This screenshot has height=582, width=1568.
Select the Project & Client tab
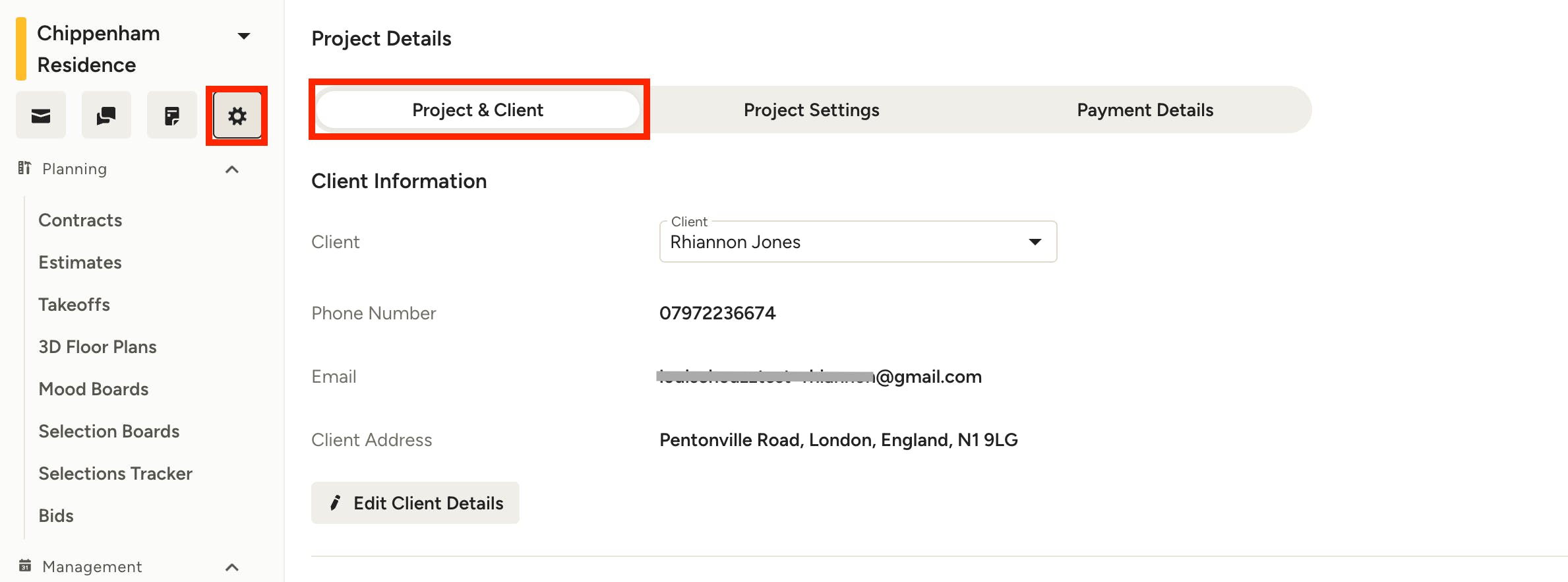[478, 110]
